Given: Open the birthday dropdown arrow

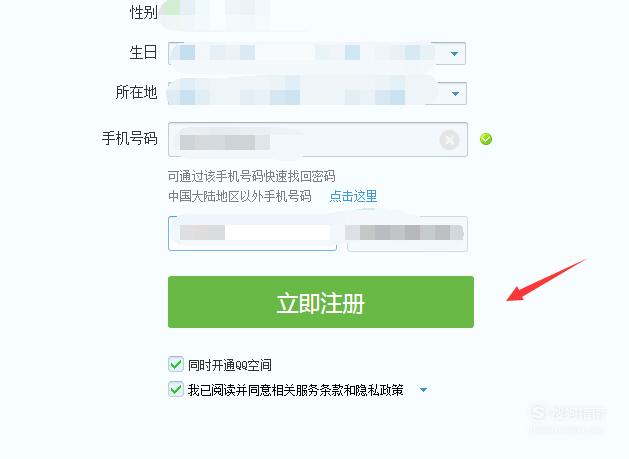Looking at the screenshot, I should [x=455, y=53].
